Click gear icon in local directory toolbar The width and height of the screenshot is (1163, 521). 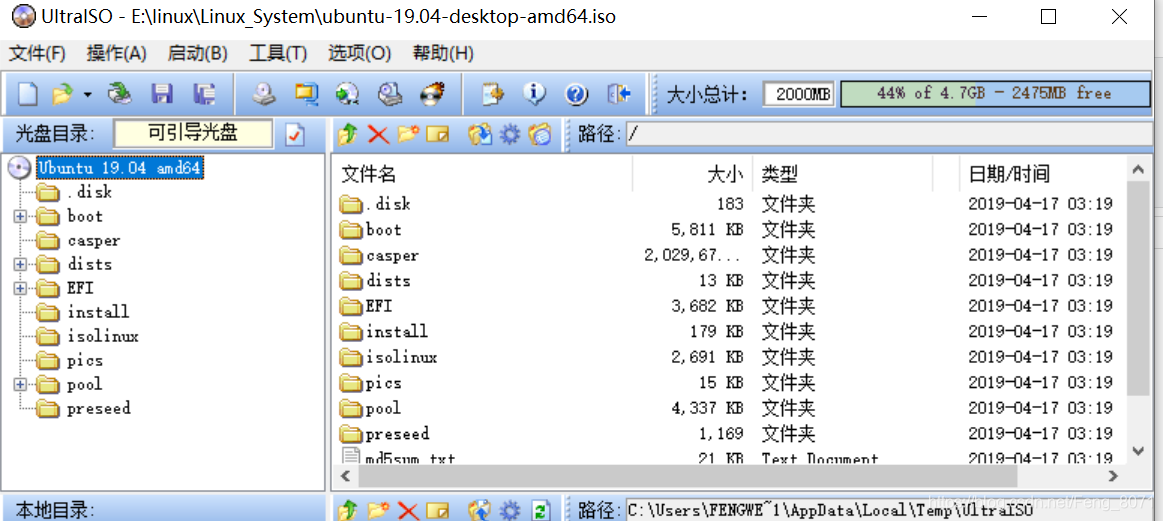click(510, 510)
